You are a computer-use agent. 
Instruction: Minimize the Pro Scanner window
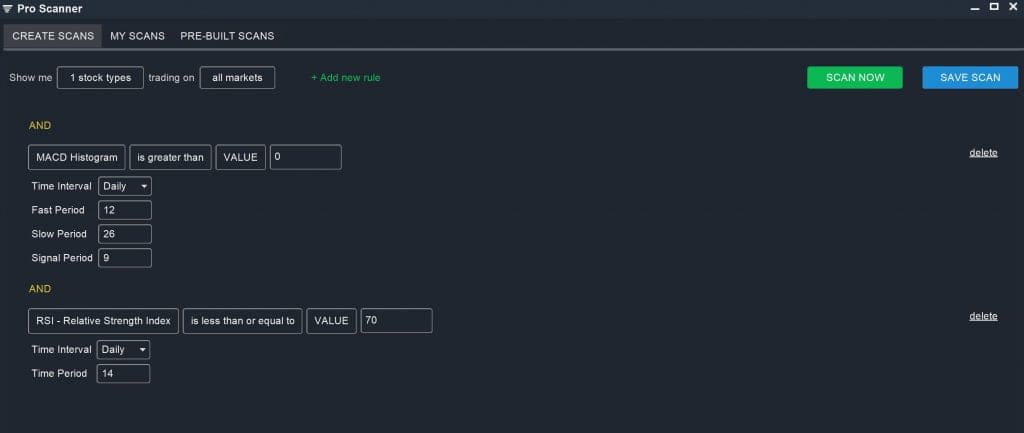pyautogui.click(x=975, y=8)
